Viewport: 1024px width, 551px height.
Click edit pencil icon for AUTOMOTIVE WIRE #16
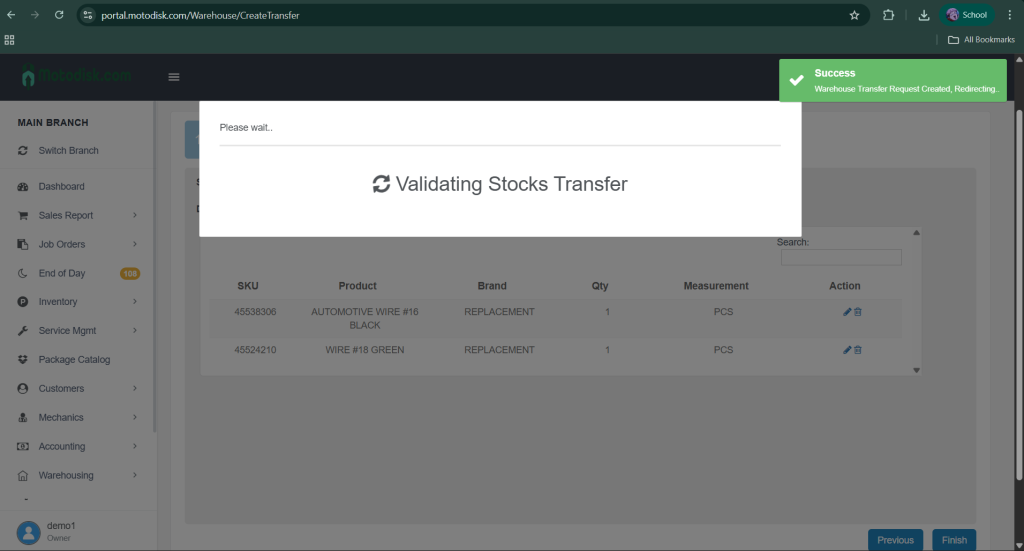tap(847, 312)
